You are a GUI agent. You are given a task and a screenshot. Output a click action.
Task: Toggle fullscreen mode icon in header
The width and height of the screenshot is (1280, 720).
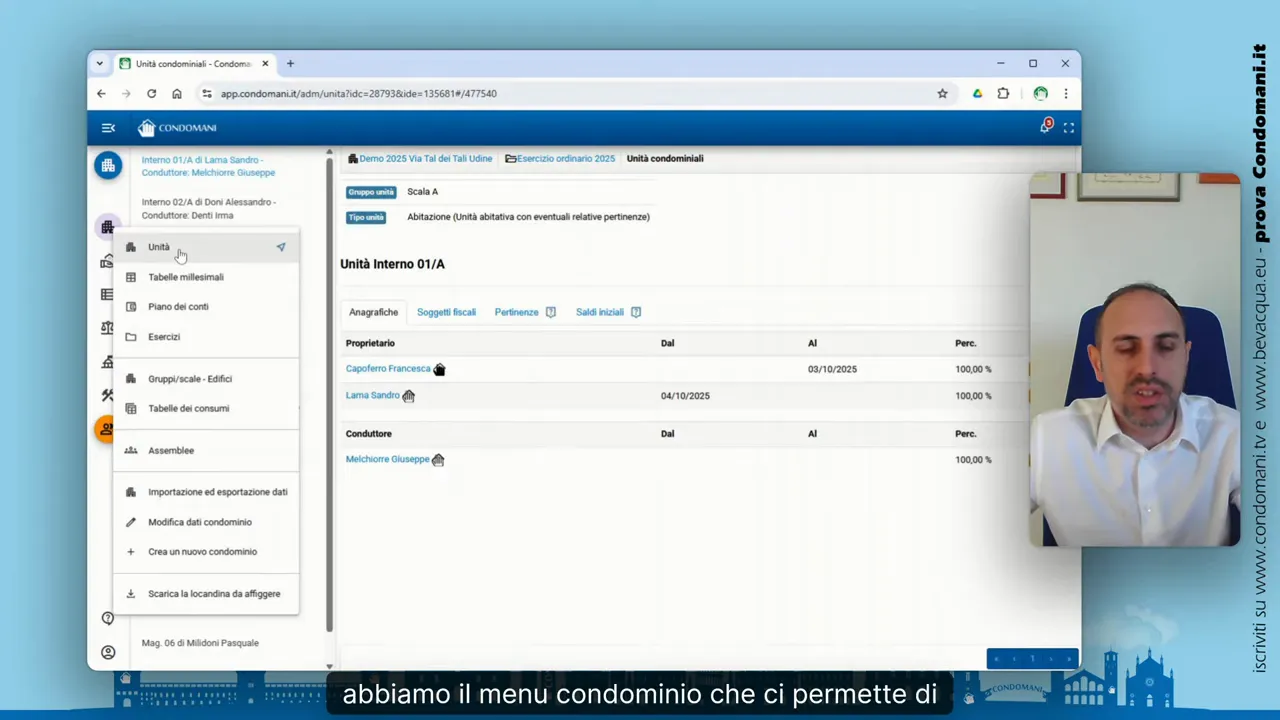click(1069, 128)
